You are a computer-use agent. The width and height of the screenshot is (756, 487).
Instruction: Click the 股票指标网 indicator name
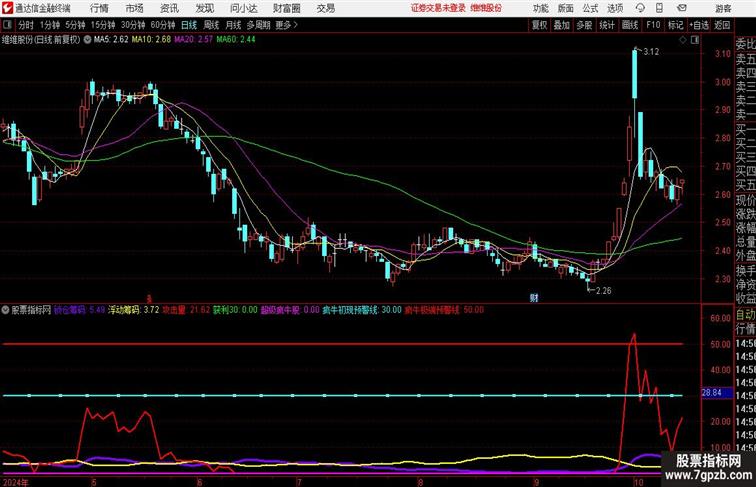click(x=31, y=310)
